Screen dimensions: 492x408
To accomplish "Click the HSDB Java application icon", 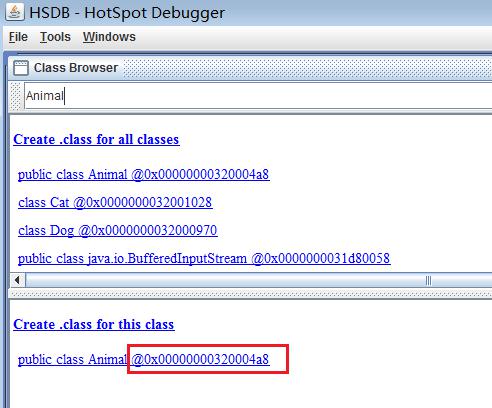I will coord(14,12).
